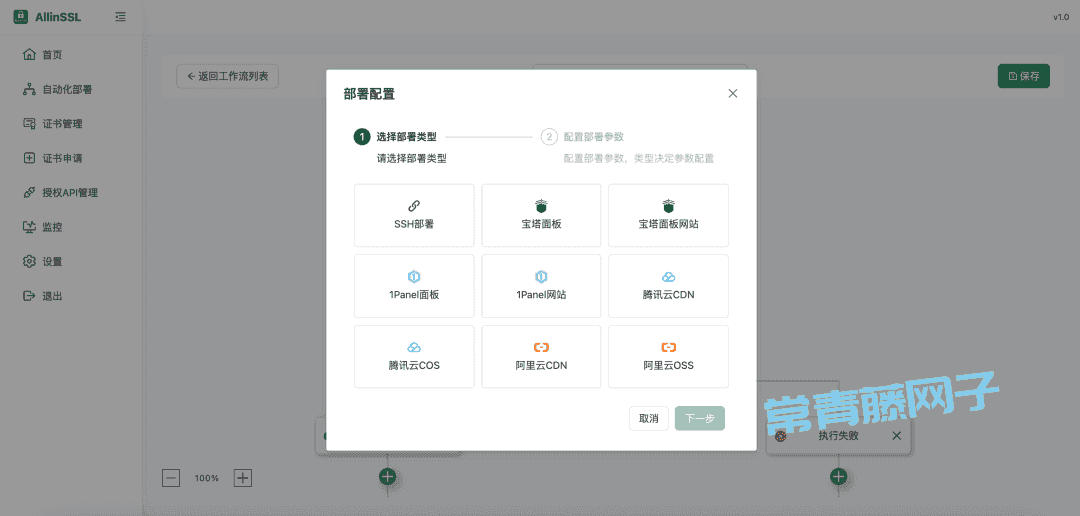Image resolution: width=1080 pixels, height=516 pixels.
Task: Click the 请选择部署类型 hint text
Action: pos(411,158)
